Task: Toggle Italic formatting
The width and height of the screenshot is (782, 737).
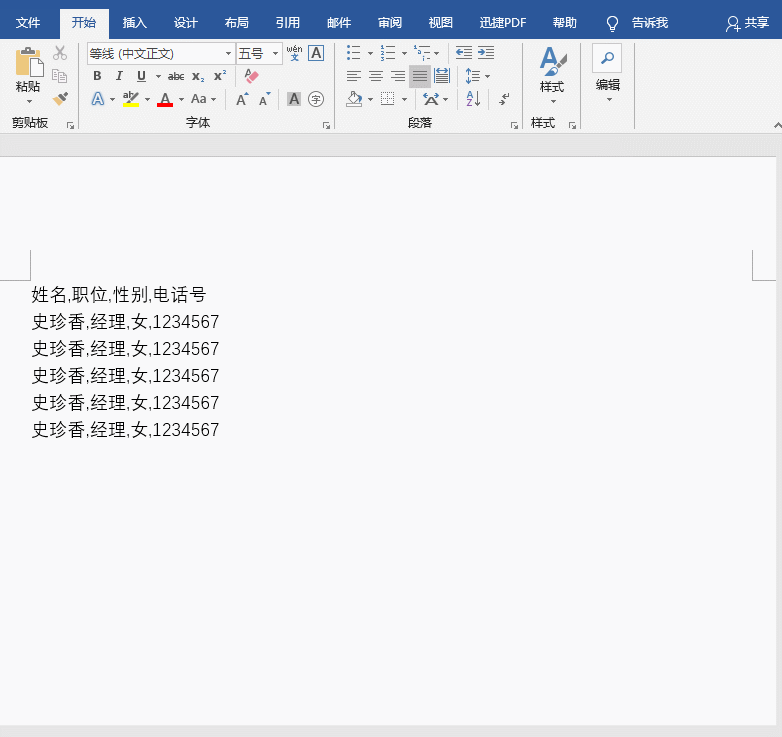Action: 119,76
